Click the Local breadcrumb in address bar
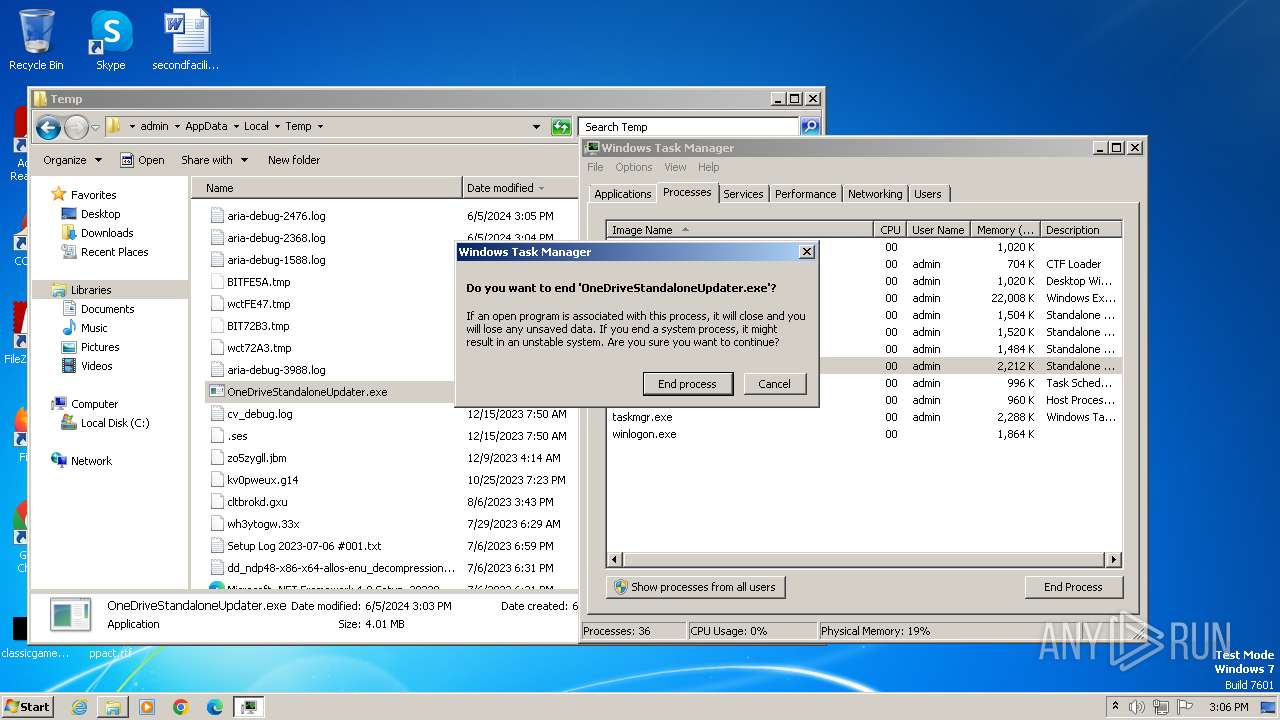The image size is (1280, 720). 256,126
